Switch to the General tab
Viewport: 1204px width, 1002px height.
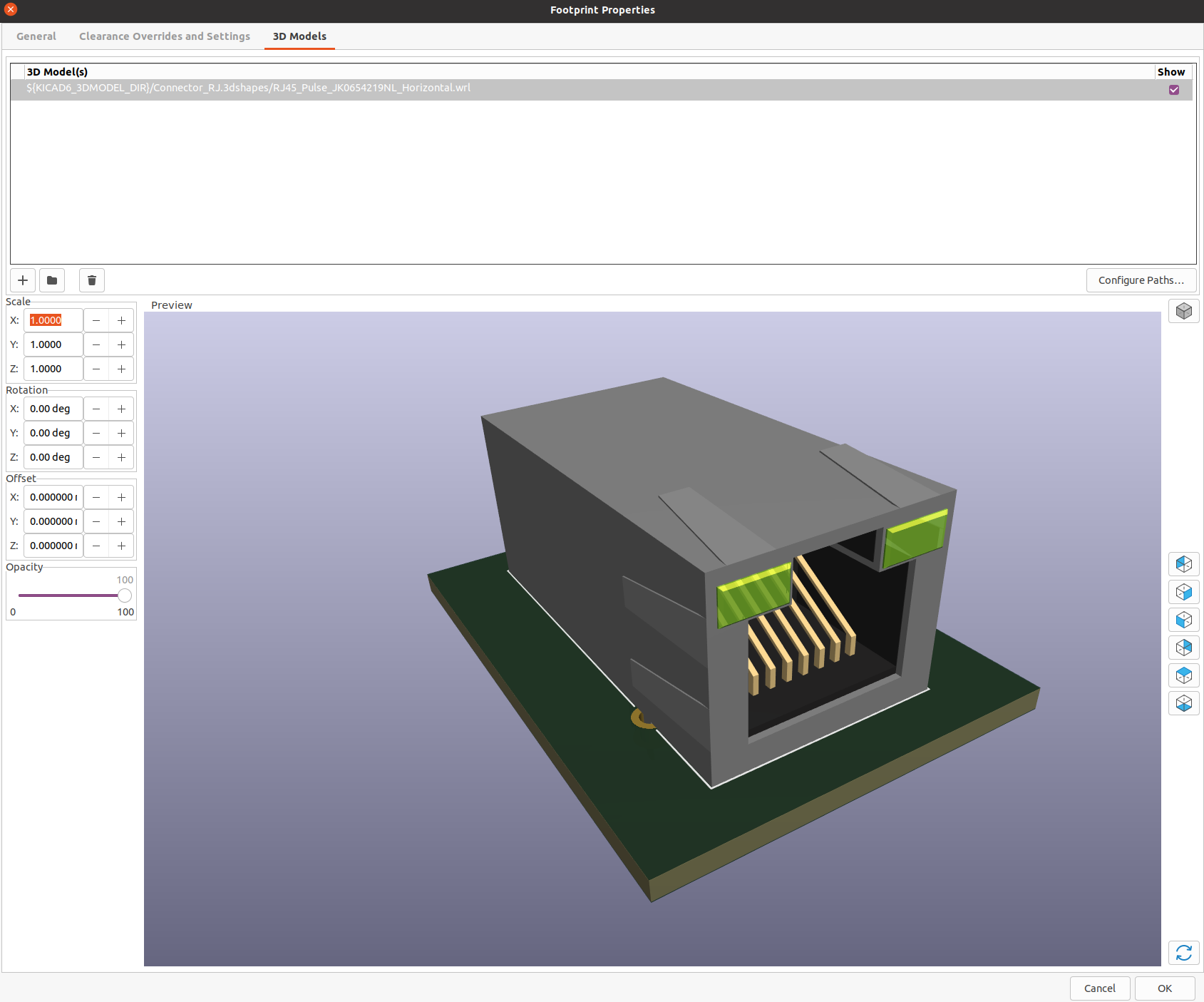pyautogui.click(x=36, y=36)
